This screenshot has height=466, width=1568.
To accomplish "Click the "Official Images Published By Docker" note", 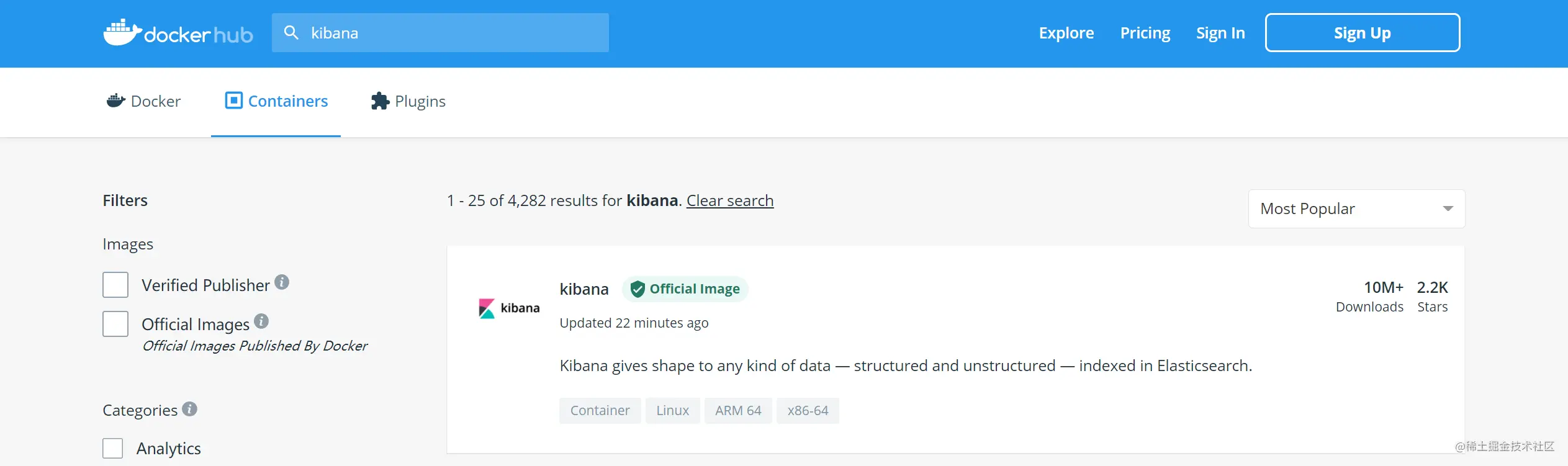I will point(255,346).
